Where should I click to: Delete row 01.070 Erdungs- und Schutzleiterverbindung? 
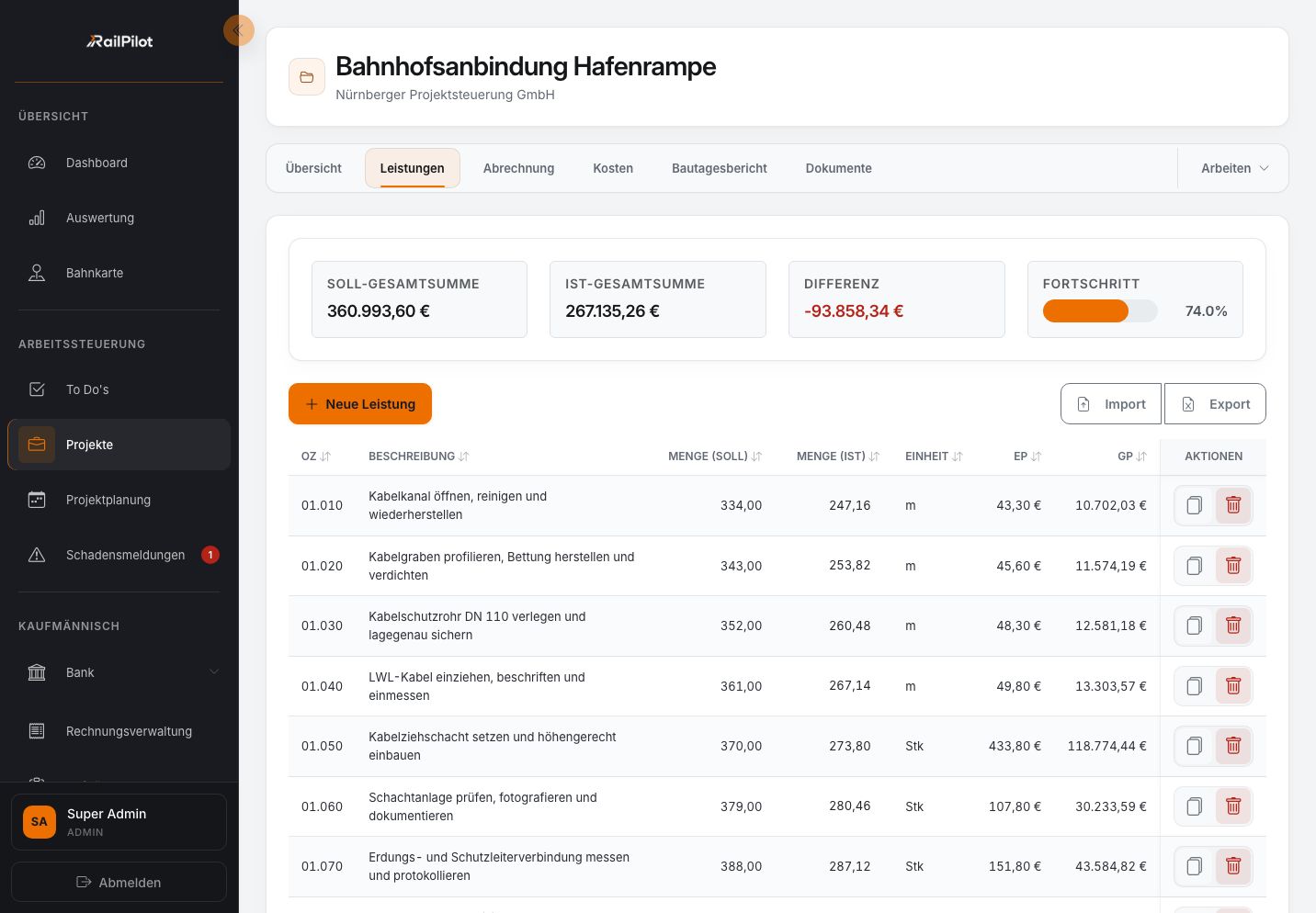(x=1233, y=866)
